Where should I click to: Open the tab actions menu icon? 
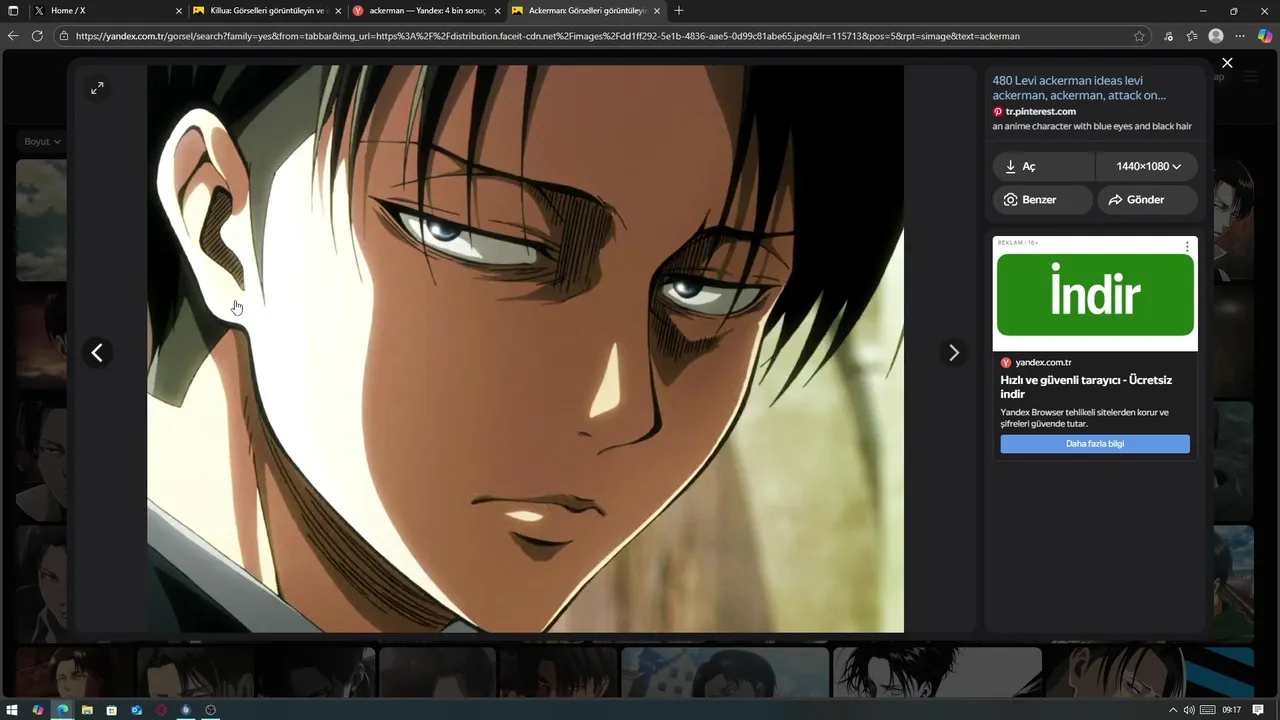pyautogui.click(x=13, y=11)
